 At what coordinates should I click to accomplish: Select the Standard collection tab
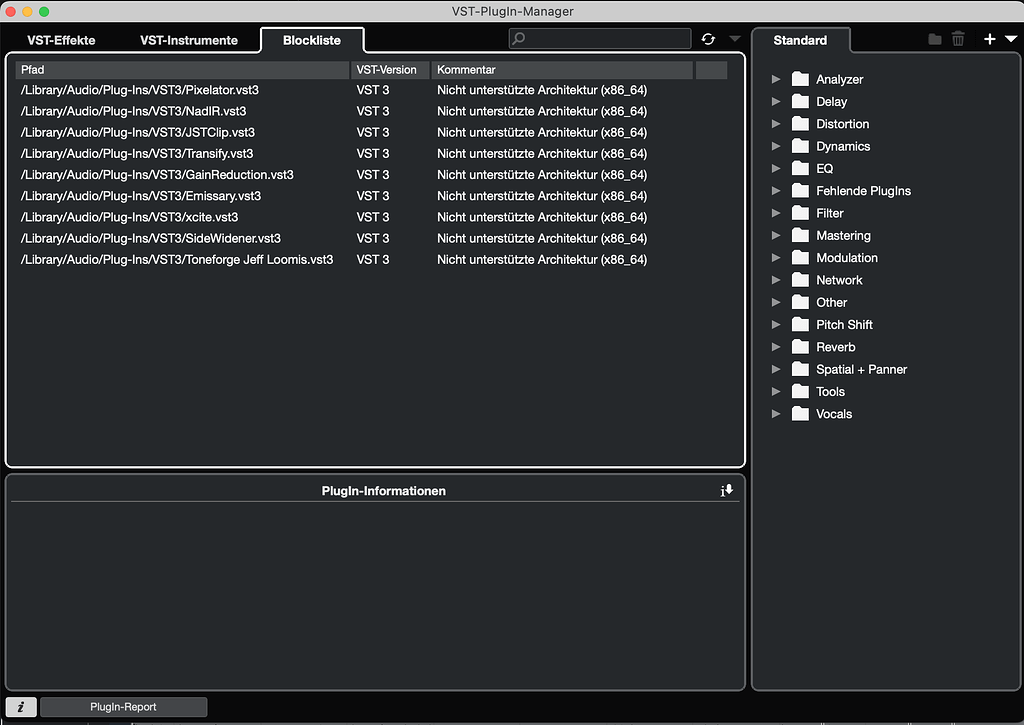802,40
